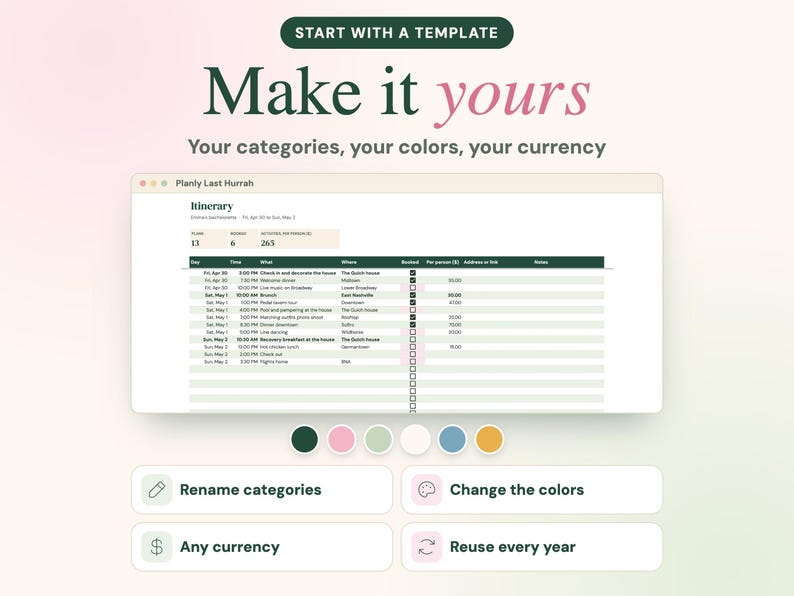Click the Any currency card
The image size is (794, 596).
(262, 547)
